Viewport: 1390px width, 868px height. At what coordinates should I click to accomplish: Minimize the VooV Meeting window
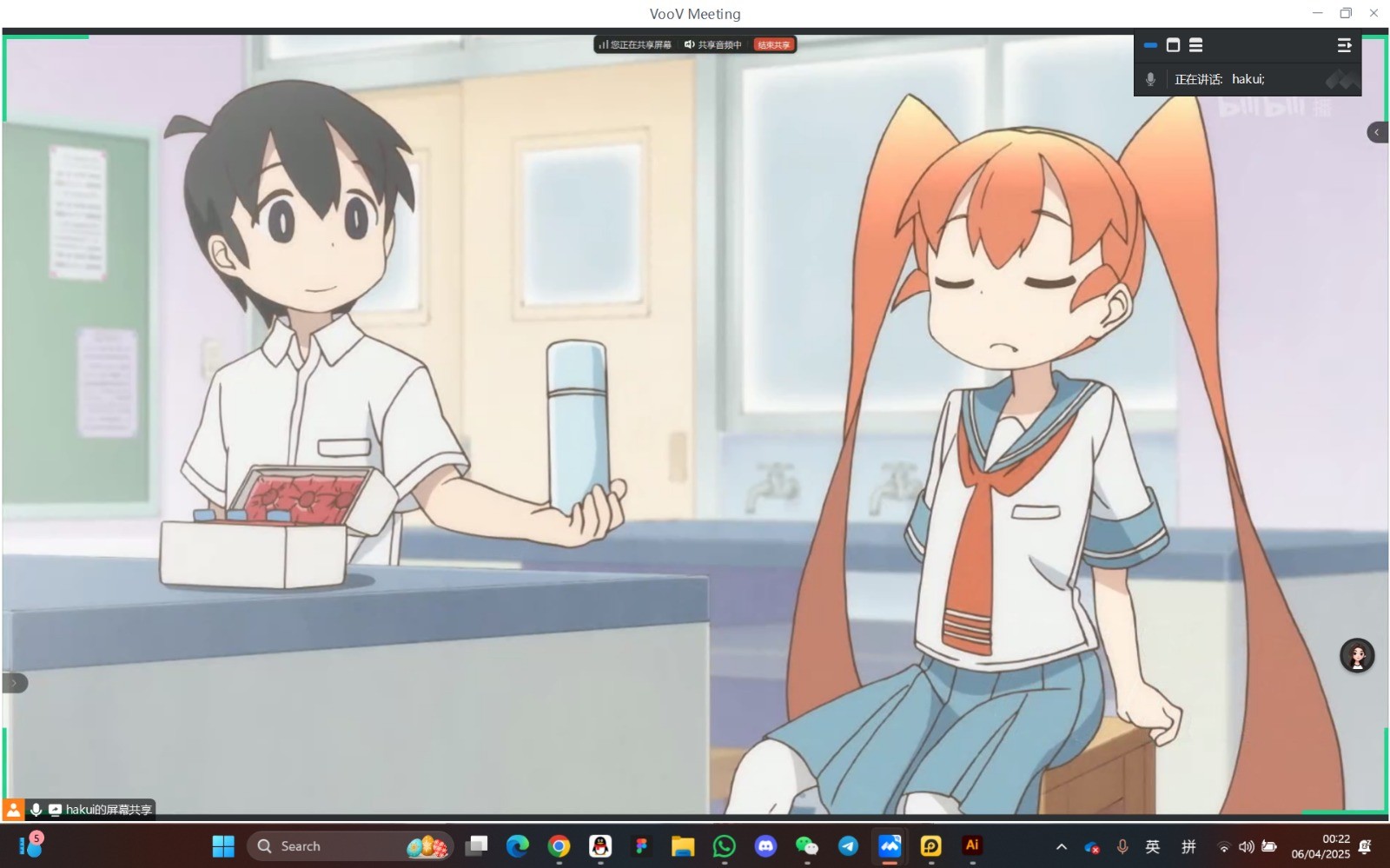coord(1318,13)
